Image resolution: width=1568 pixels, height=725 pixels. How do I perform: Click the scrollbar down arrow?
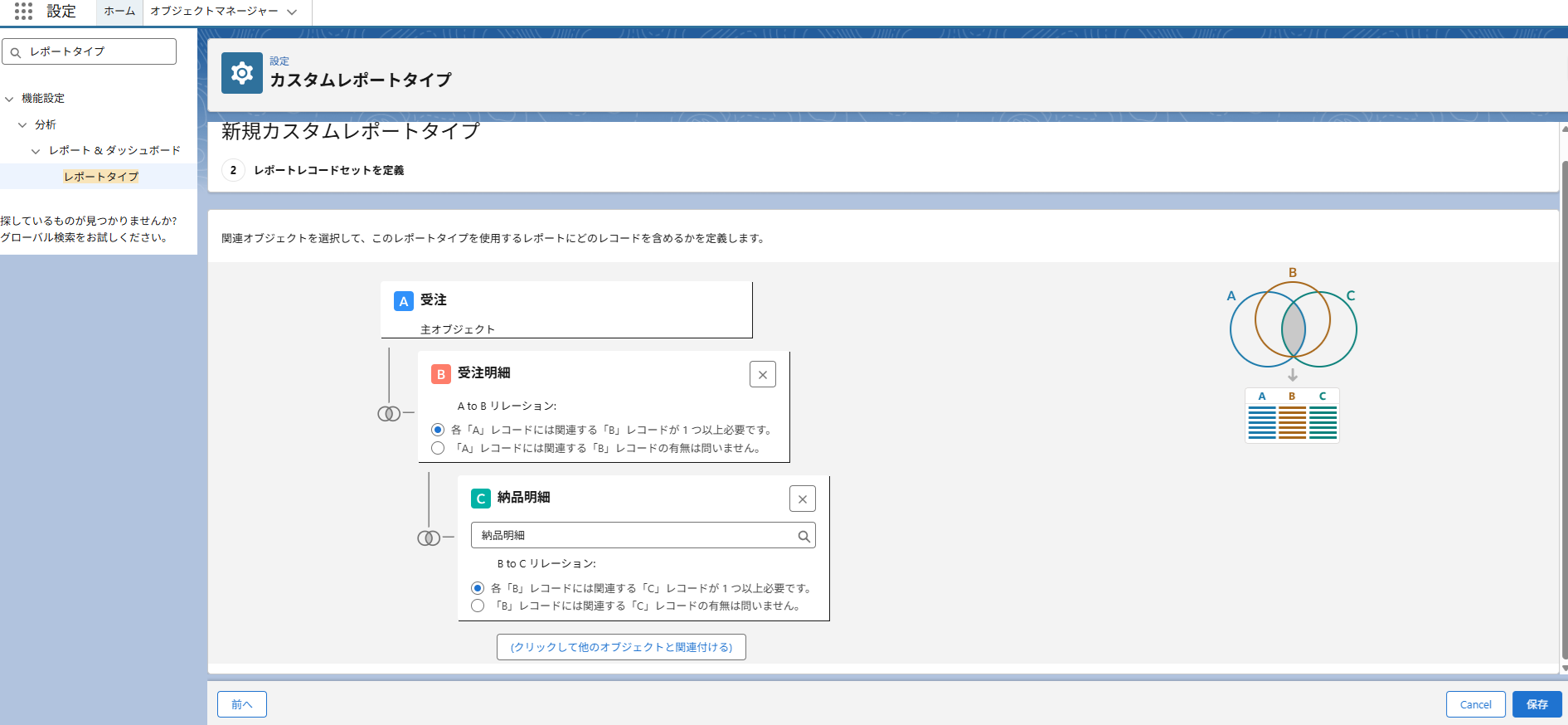point(1565,668)
